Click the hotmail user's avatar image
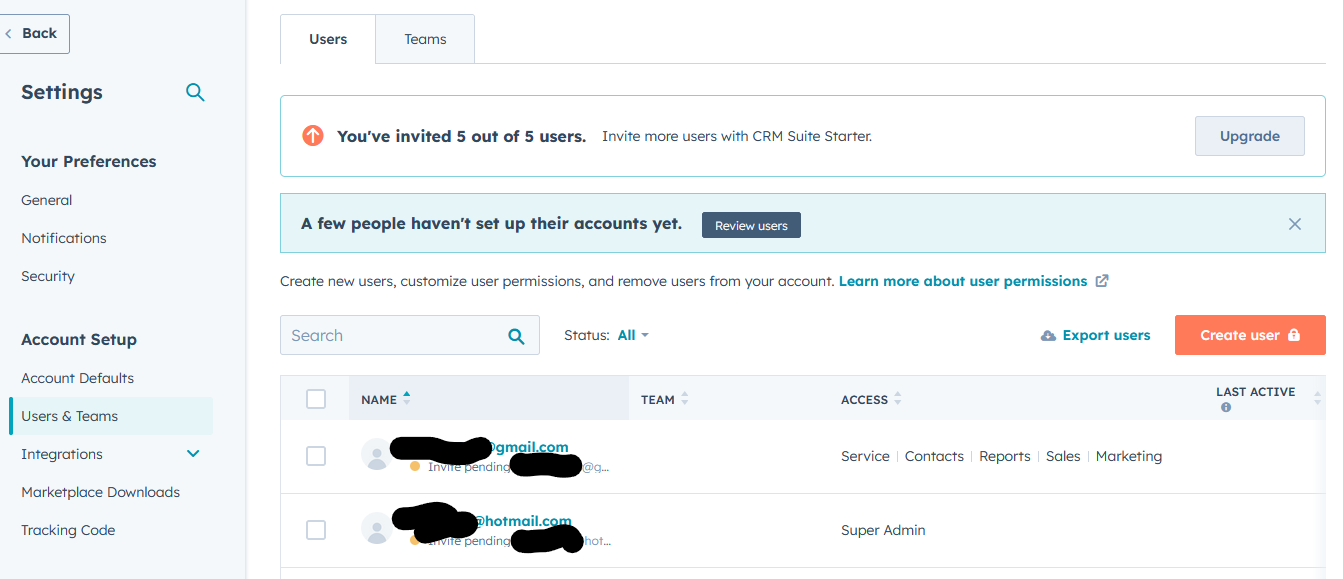This screenshot has width=1343, height=579. [x=375, y=529]
